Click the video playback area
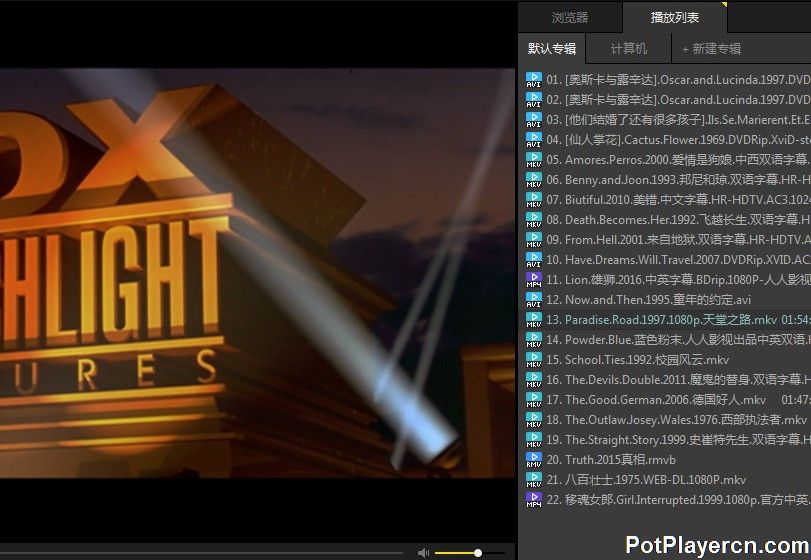Viewport: 811px width, 560px height. pyautogui.click(x=258, y=273)
